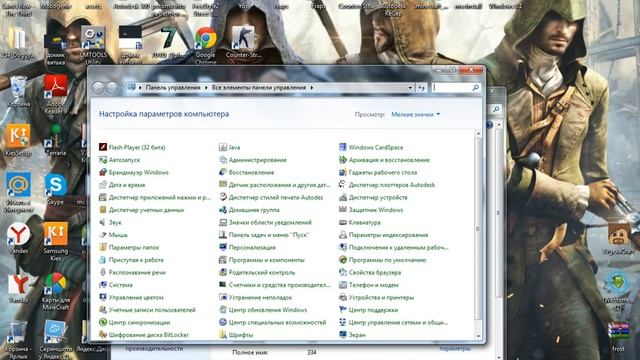Open the Архивация и восстановление link
This screenshot has height=360, width=640.
pos(389,160)
